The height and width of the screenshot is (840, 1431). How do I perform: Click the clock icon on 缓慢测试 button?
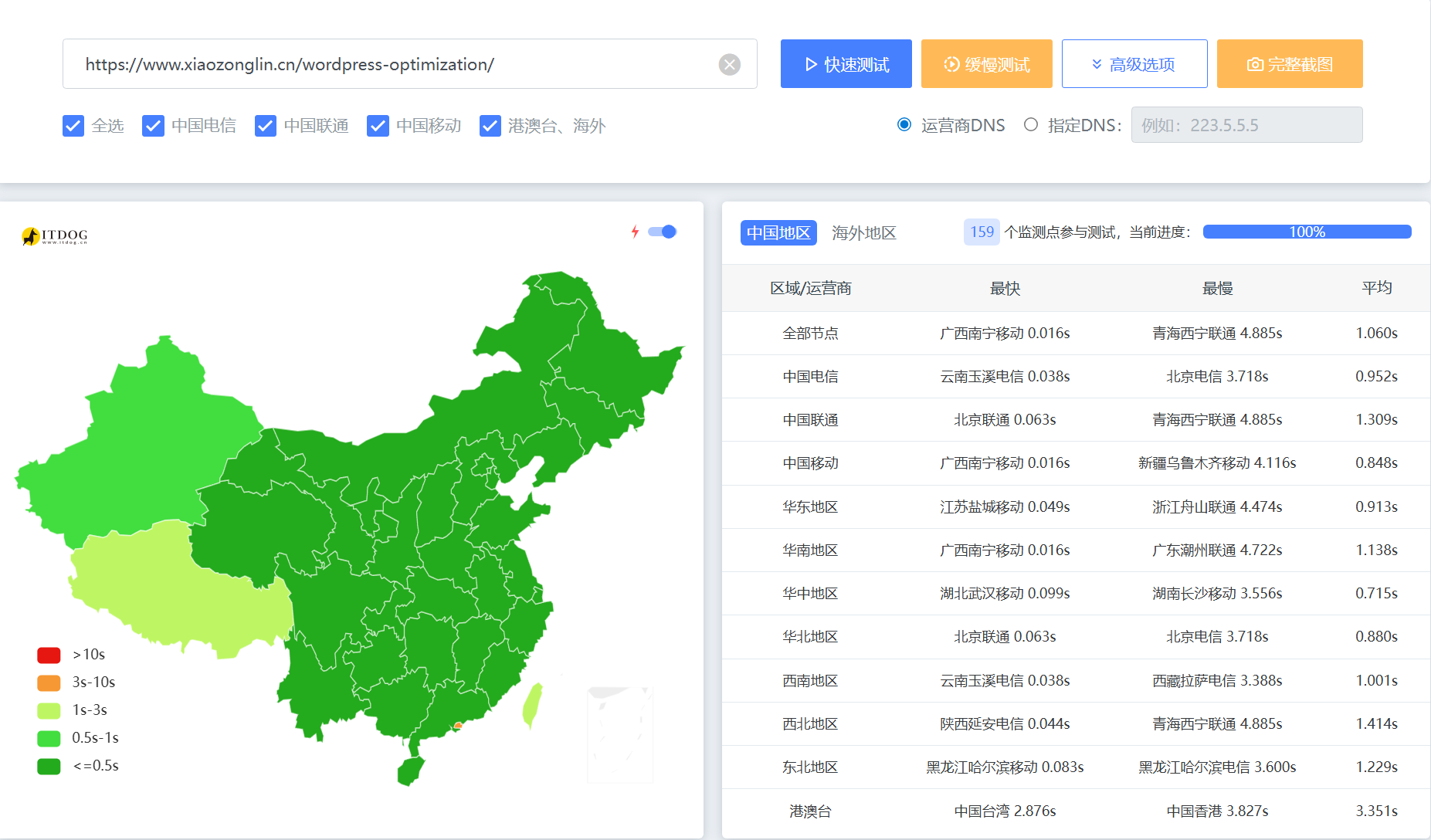point(951,63)
